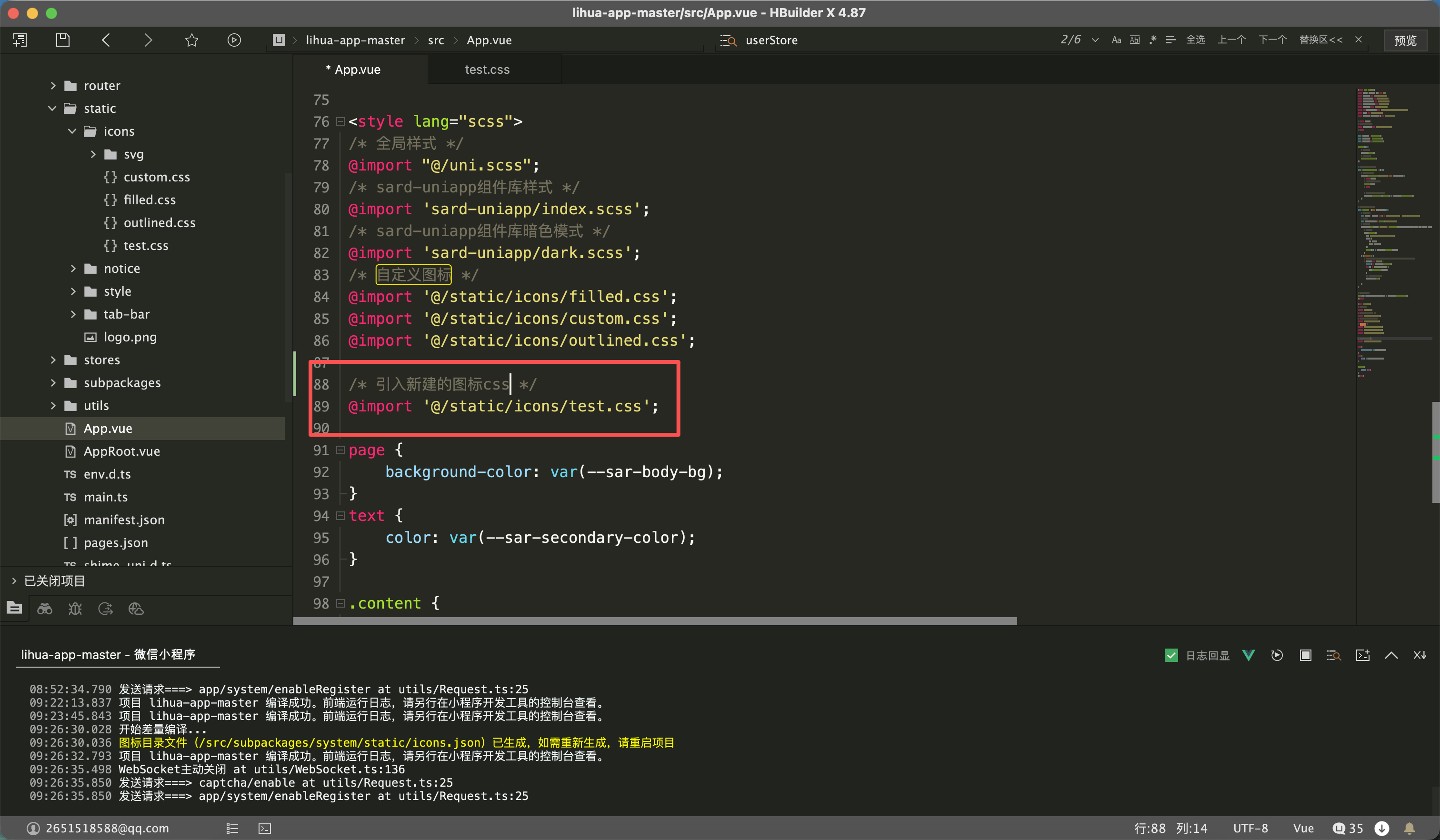Screen dimensions: 1440x840
Task: Click the save file icon in toolbar
Action: (62, 40)
